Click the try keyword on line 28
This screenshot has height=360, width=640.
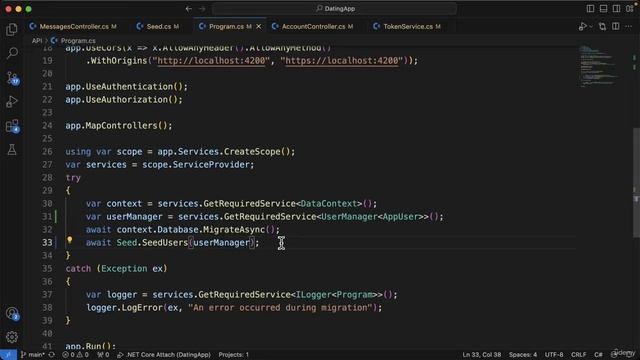(x=73, y=178)
